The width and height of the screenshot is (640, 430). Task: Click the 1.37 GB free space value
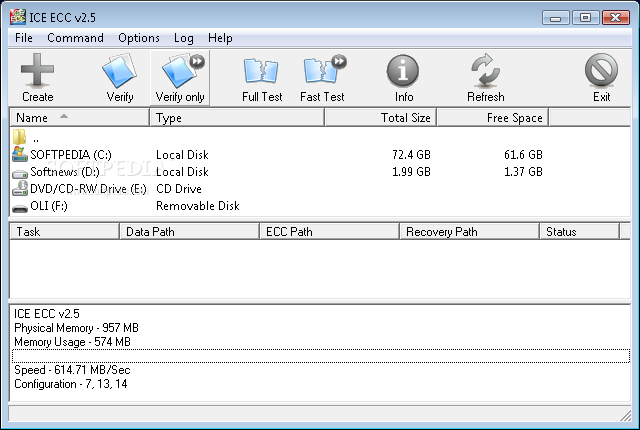tap(523, 172)
